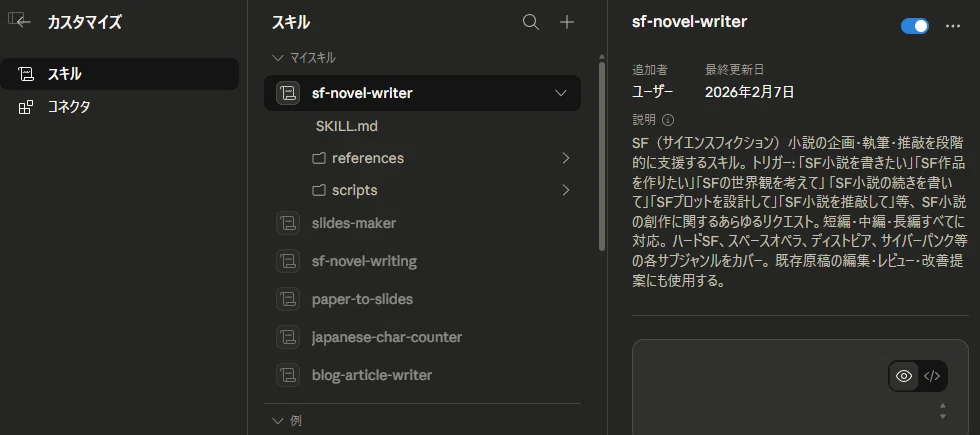Image resolution: width=980 pixels, height=435 pixels.
Task: Open the SKILL.md file
Action: click(x=347, y=126)
